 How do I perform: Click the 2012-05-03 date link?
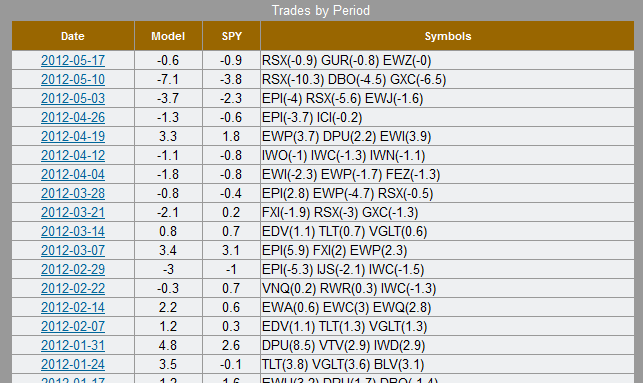coord(73,98)
